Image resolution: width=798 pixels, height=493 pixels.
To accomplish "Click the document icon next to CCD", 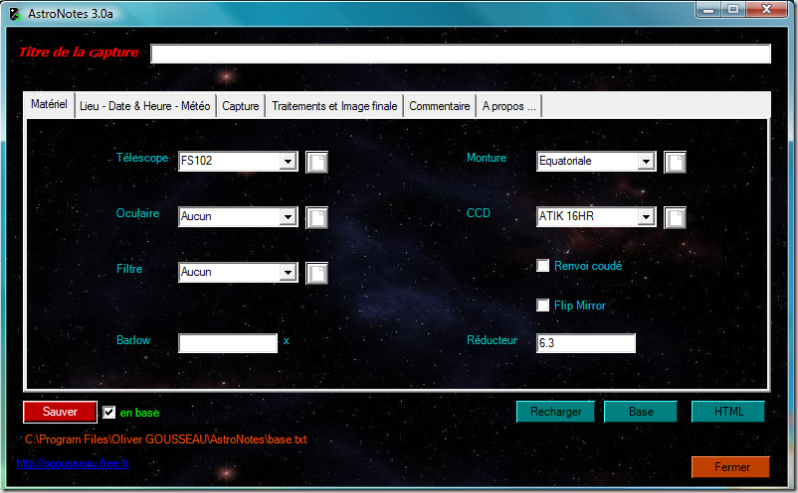I will (x=674, y=217).
